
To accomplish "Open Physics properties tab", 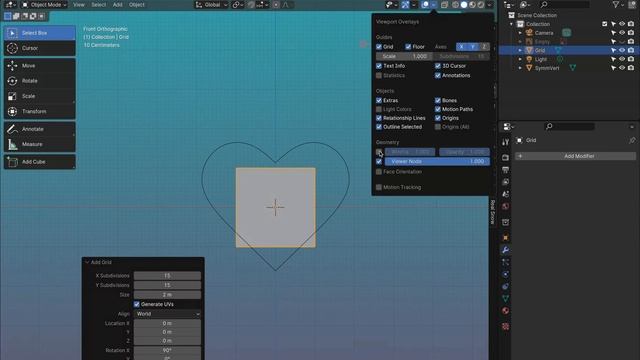I will pyautogui.click(x=505, y=274).
